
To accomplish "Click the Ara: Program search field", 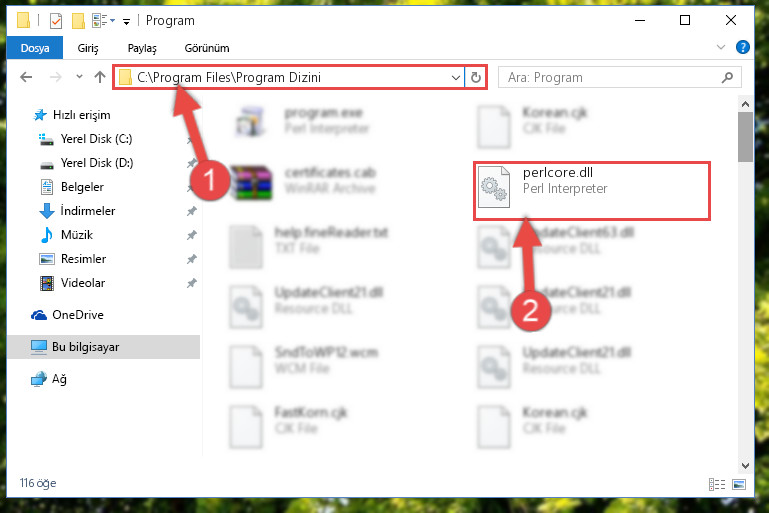I will (619, 77).
